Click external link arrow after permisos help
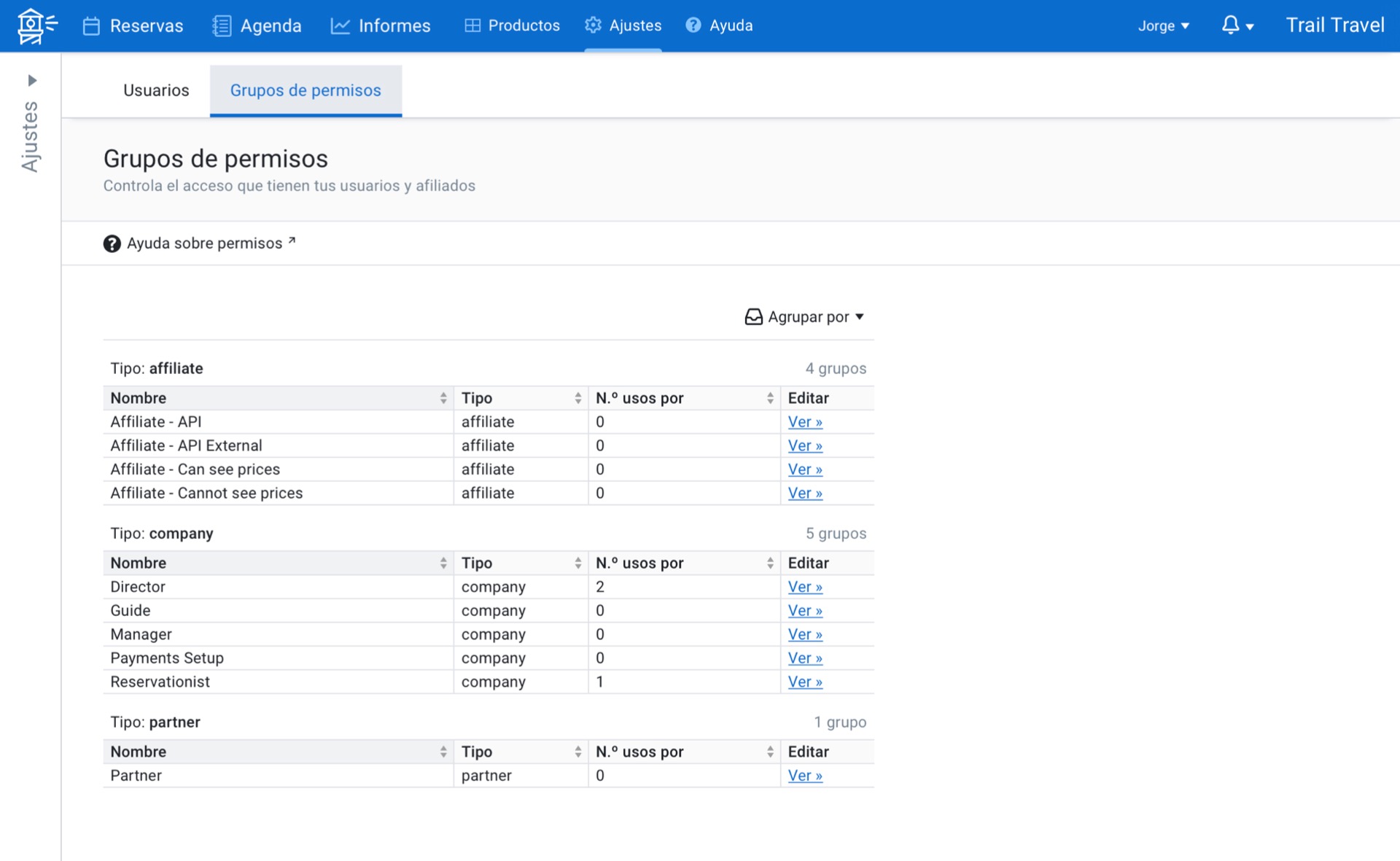Viewport: 1400px width, 861px height. [292, 240]
